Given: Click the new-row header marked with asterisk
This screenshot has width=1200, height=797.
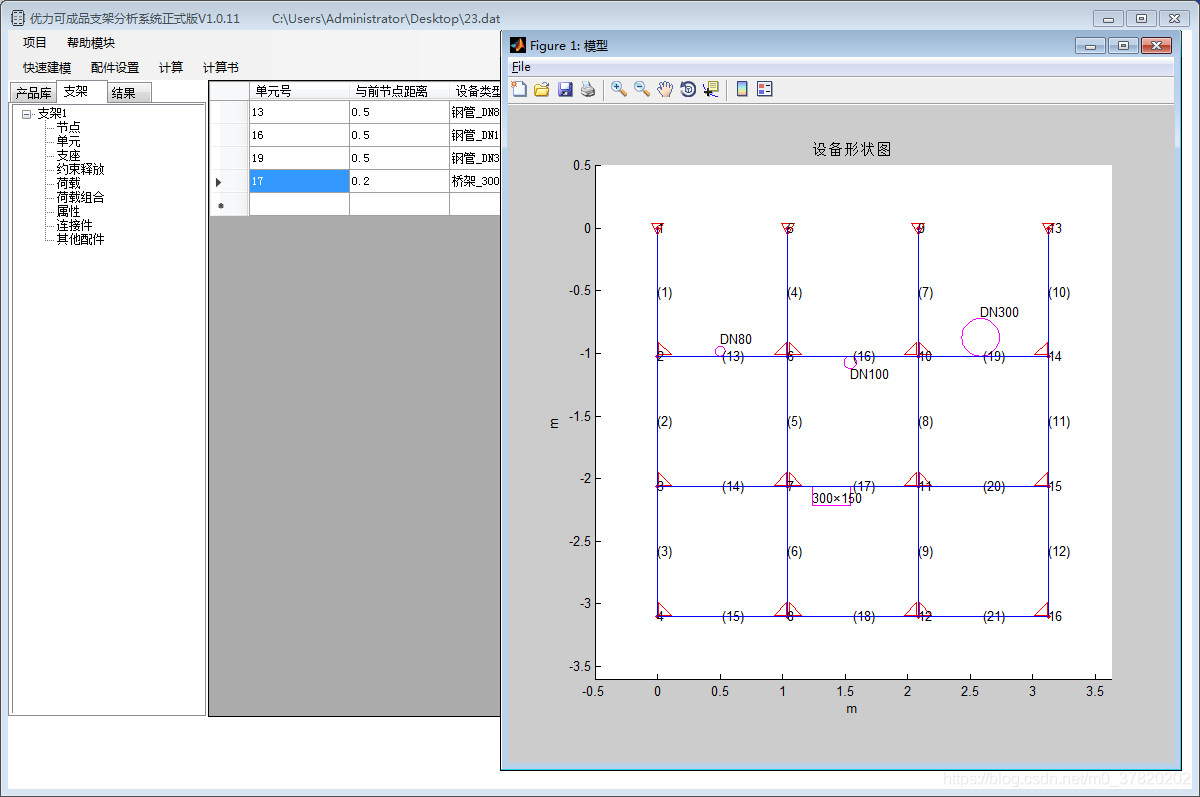Looking at the screenshot, I should 229,204.
